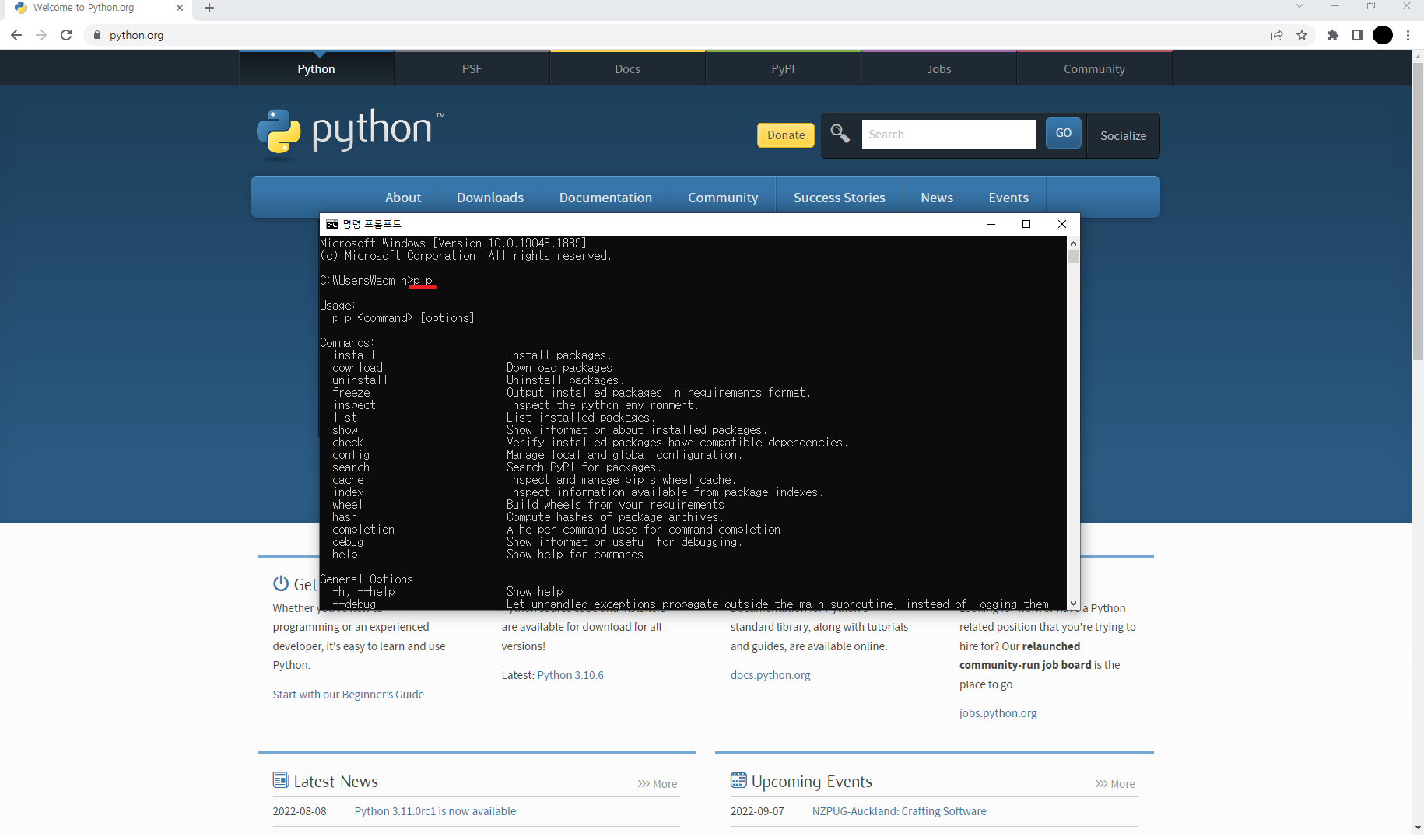The image size is (1424, 840).
Task: Close the Welcome to Python.org tab
Action: pyautogui.click(x=180, y=8)
